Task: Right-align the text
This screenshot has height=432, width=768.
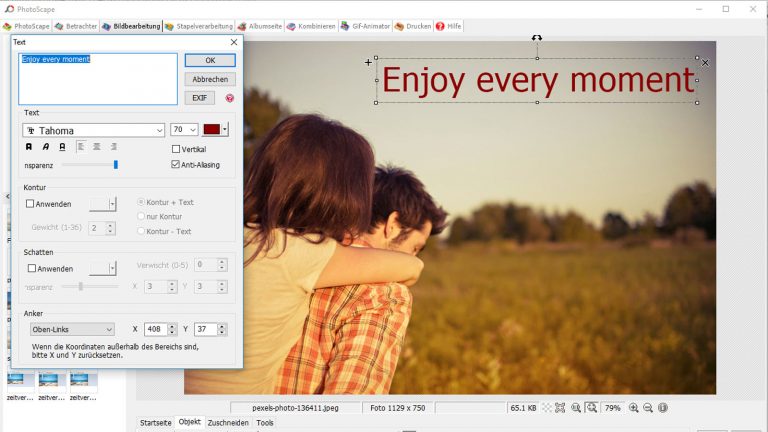Action: click(114, 146)
